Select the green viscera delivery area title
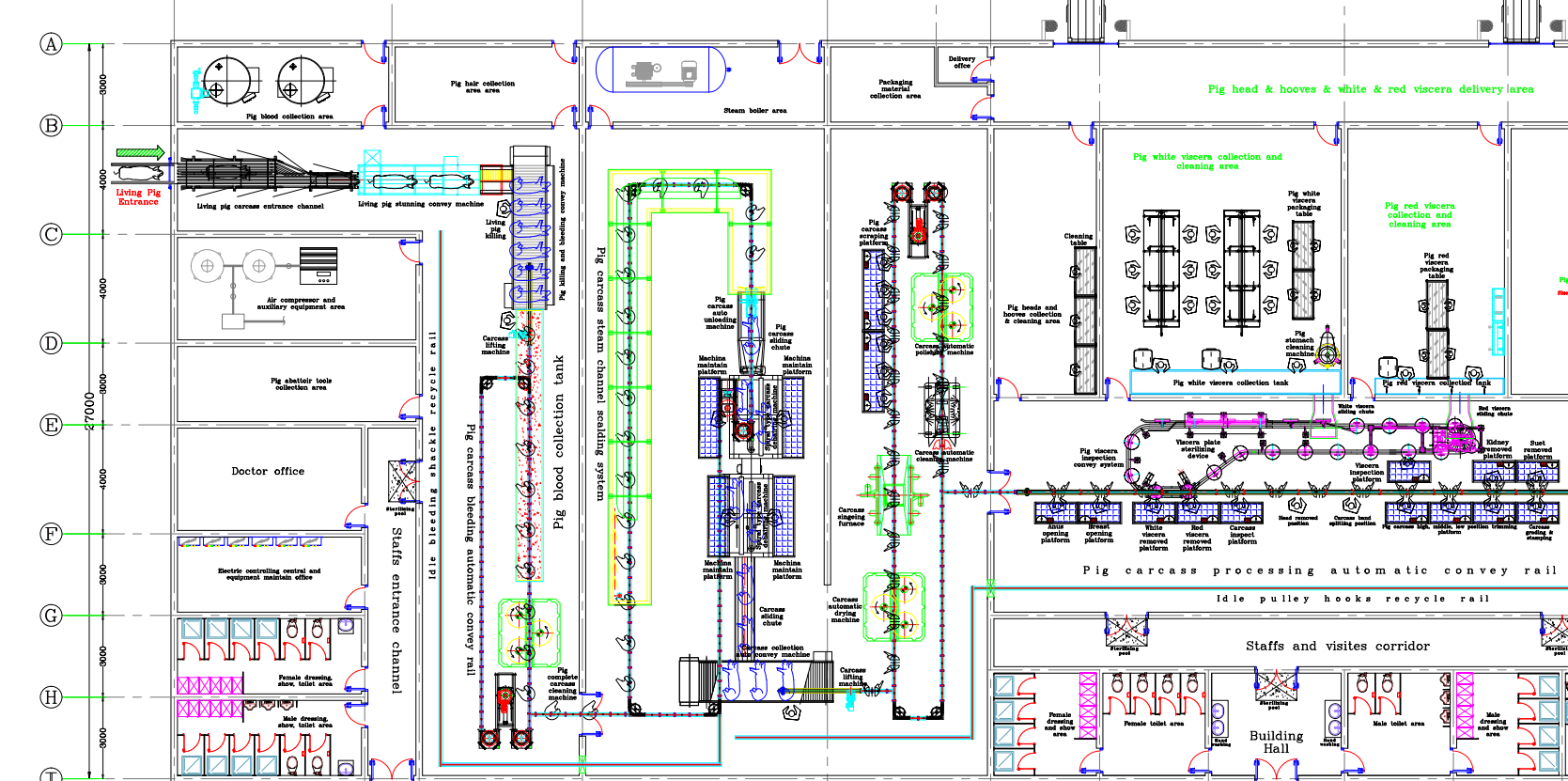The image size is (1568, 781). coord(1370,89)
